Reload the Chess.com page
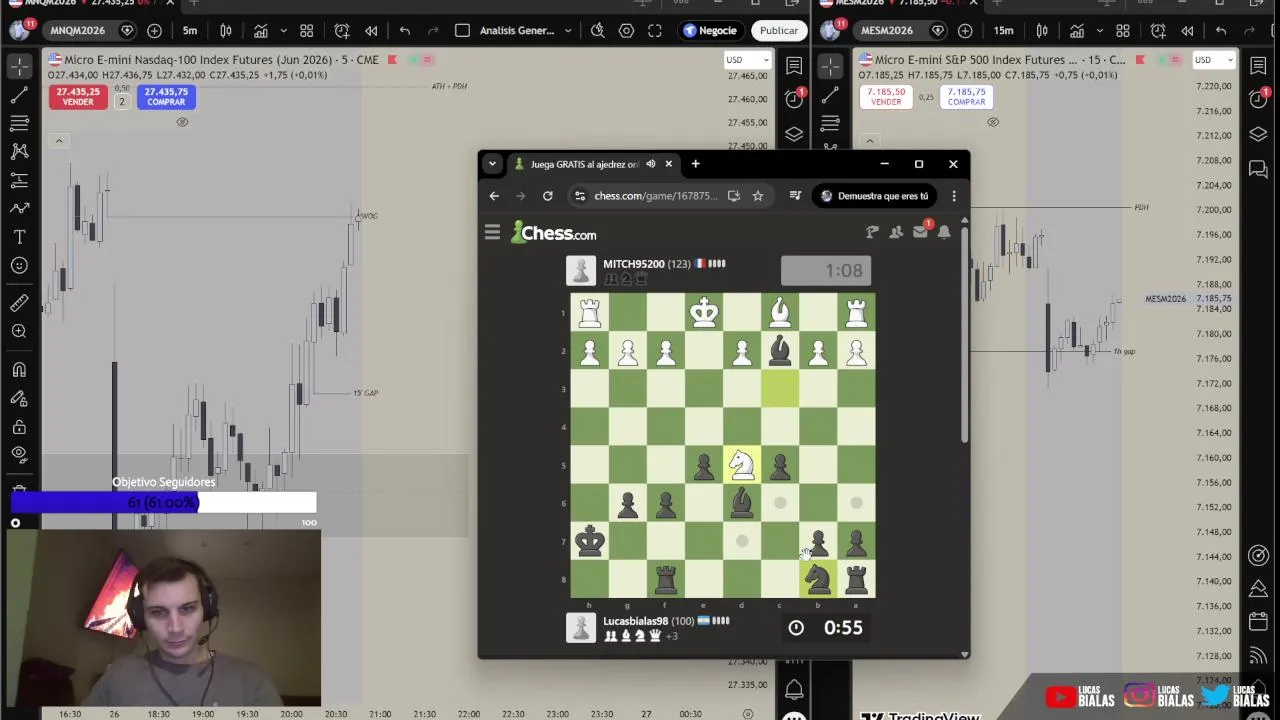The width and height of the screenshot is (1280, 720). click(x=548, y=196)
